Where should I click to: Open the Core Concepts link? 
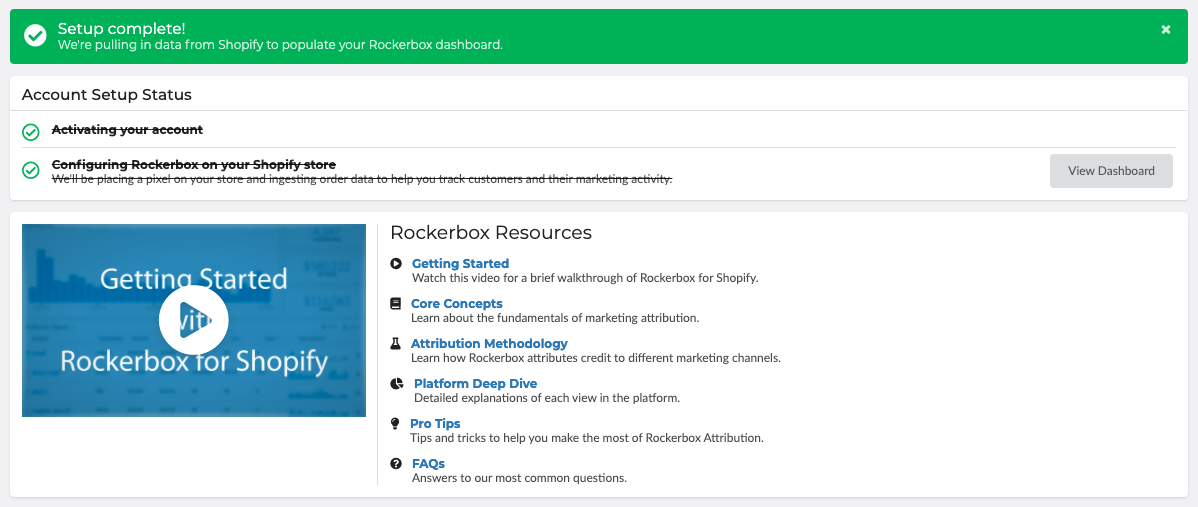pos(457,303)
